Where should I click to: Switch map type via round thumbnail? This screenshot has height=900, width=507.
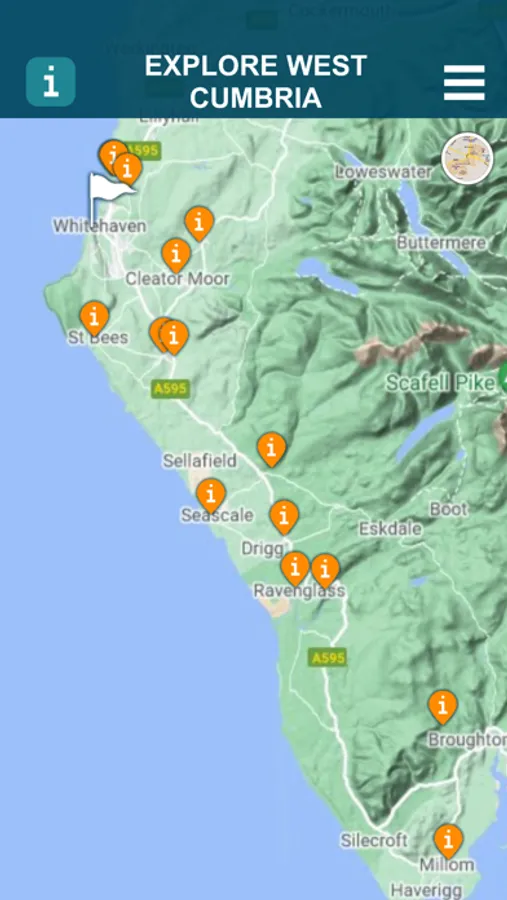point(467,158)
